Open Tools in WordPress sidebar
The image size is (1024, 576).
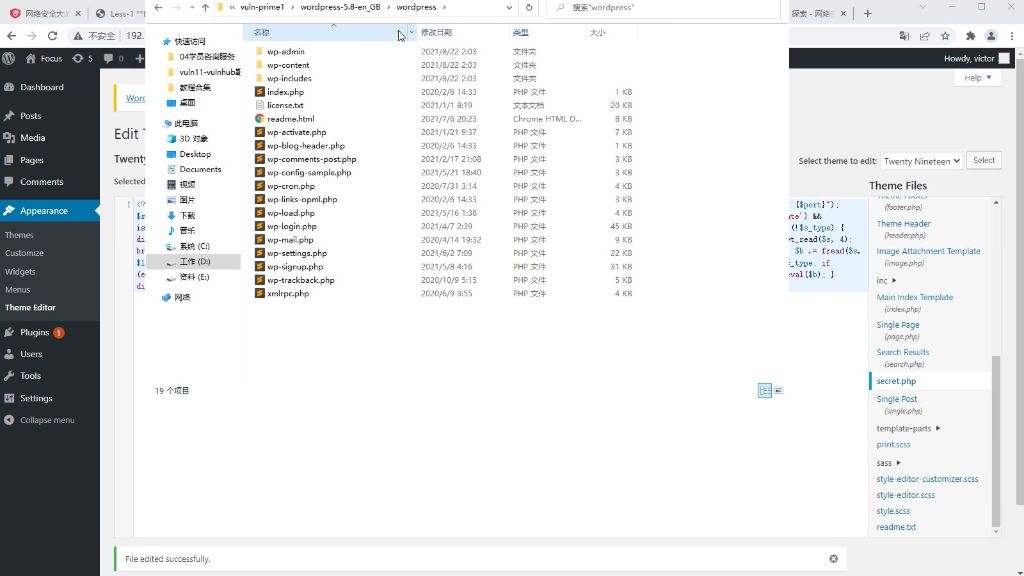[x=30, y=376]
